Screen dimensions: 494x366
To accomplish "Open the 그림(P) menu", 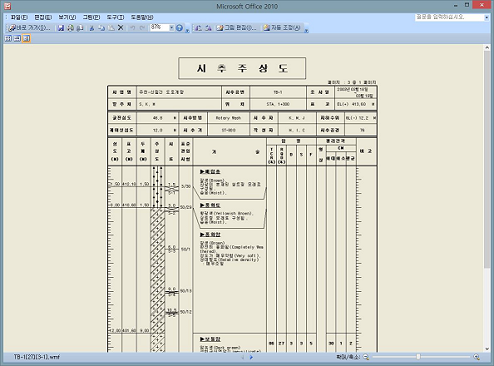I will coord(91,17).
